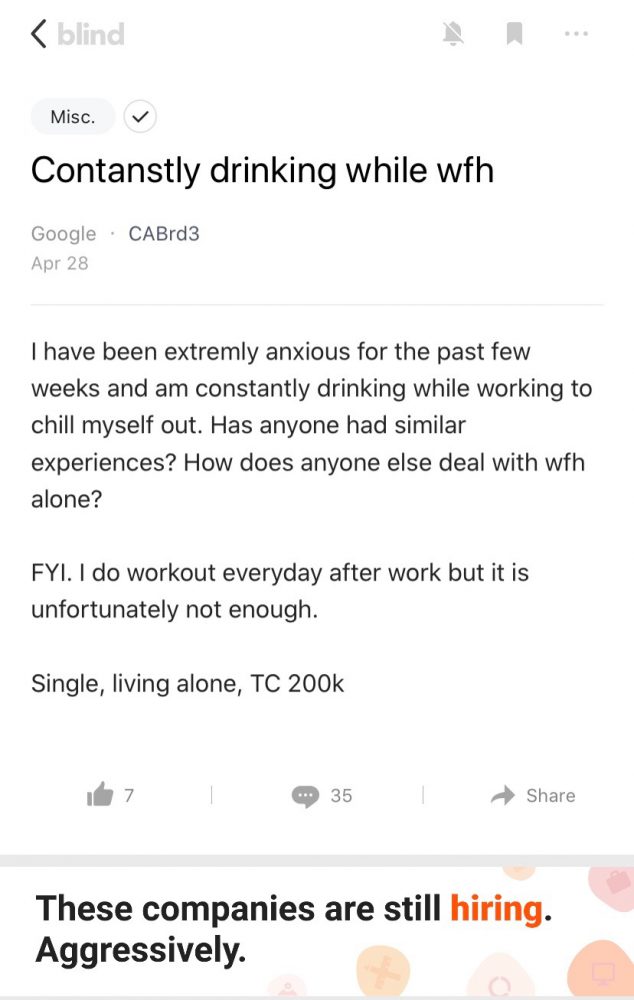Click the circular checkmark beside Misc.
Viewport: 634px width, 1000px height.
click(140, 117)
